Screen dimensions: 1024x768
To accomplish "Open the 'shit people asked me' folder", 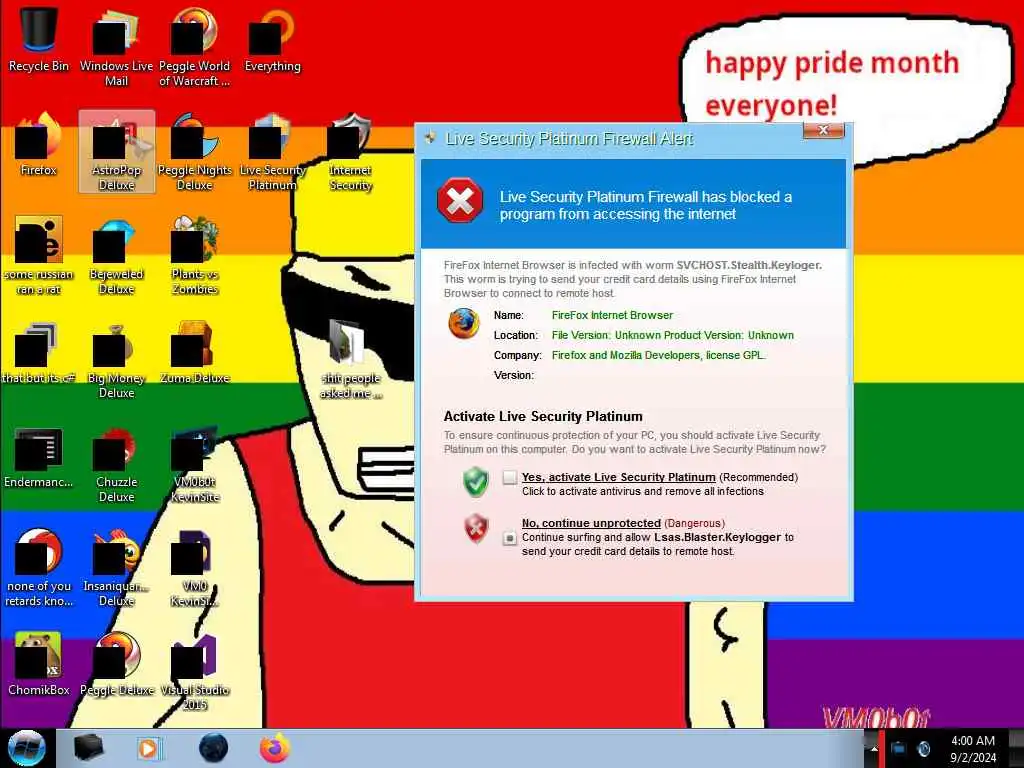I will pos(351,360).
